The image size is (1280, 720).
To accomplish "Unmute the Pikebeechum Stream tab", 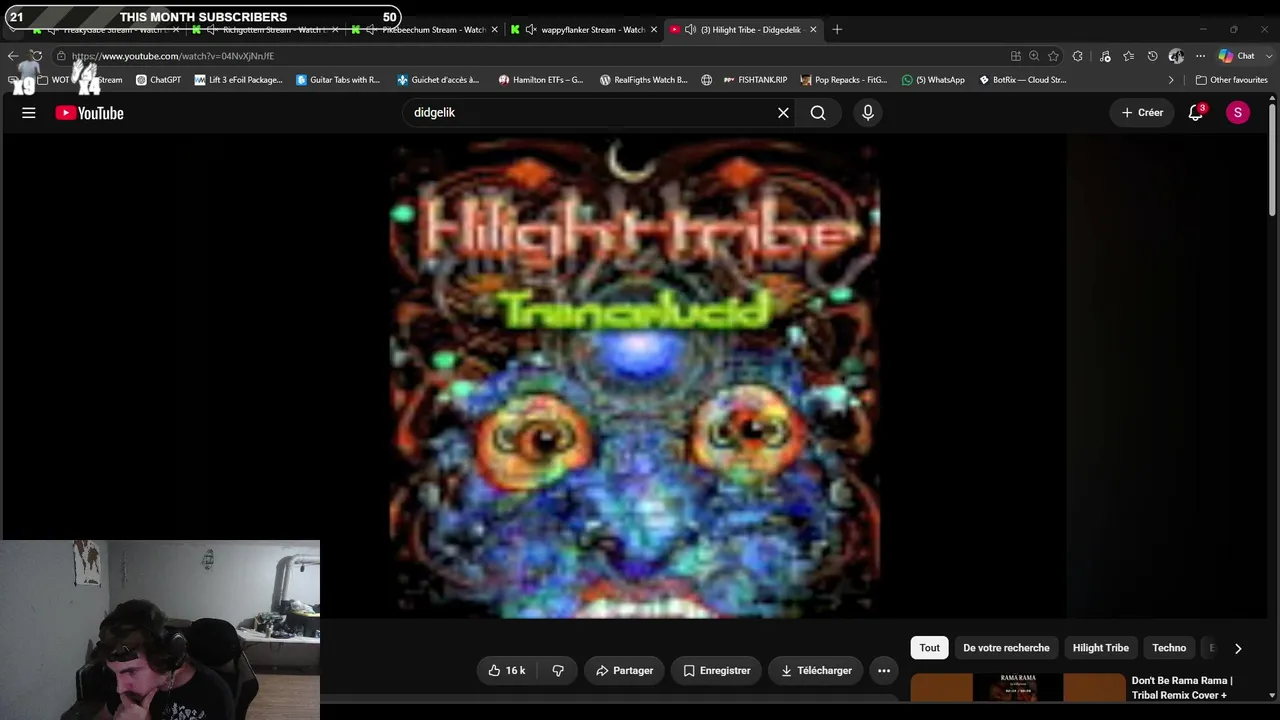I will (371, 30).
